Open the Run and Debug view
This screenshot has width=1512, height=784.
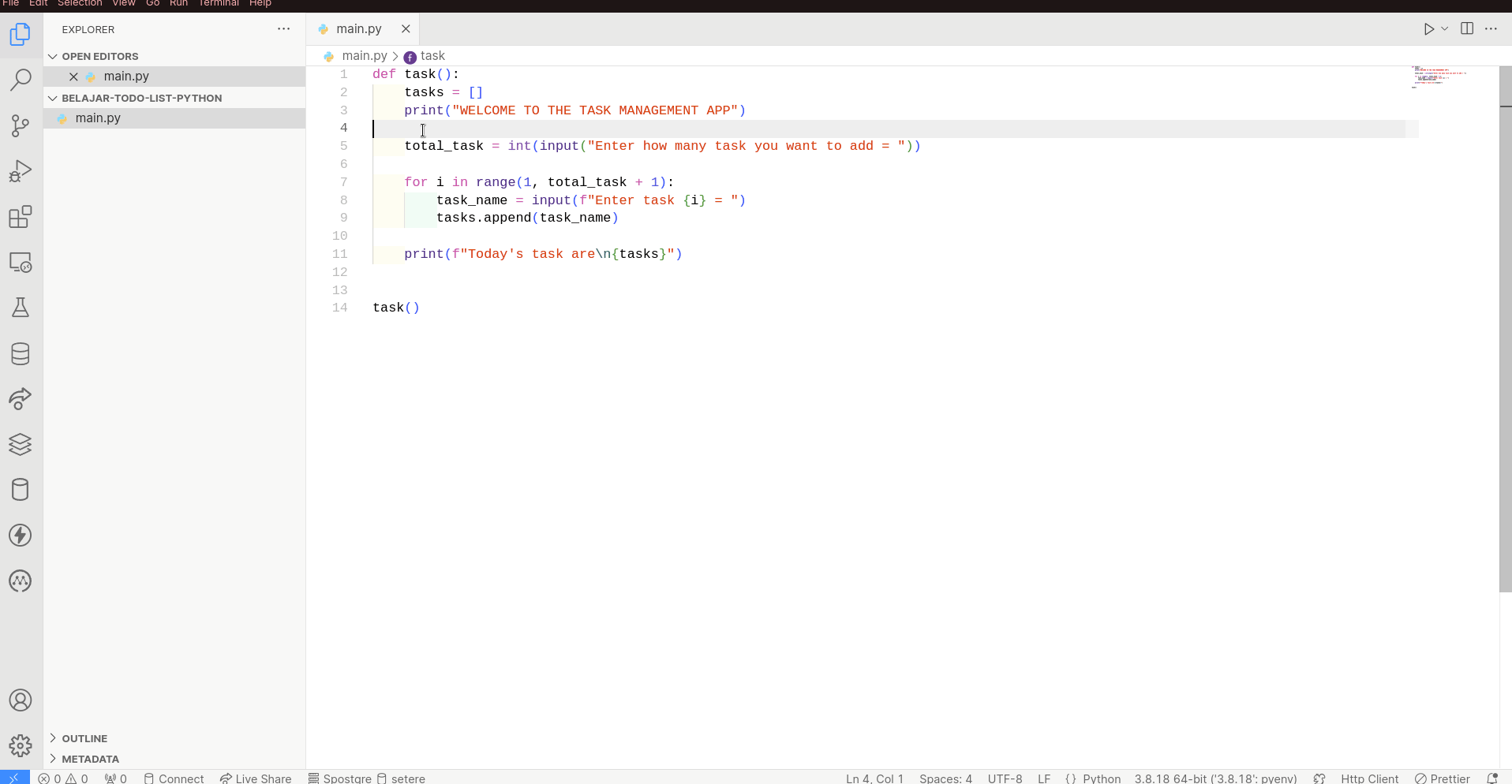[x=21, y=171]
